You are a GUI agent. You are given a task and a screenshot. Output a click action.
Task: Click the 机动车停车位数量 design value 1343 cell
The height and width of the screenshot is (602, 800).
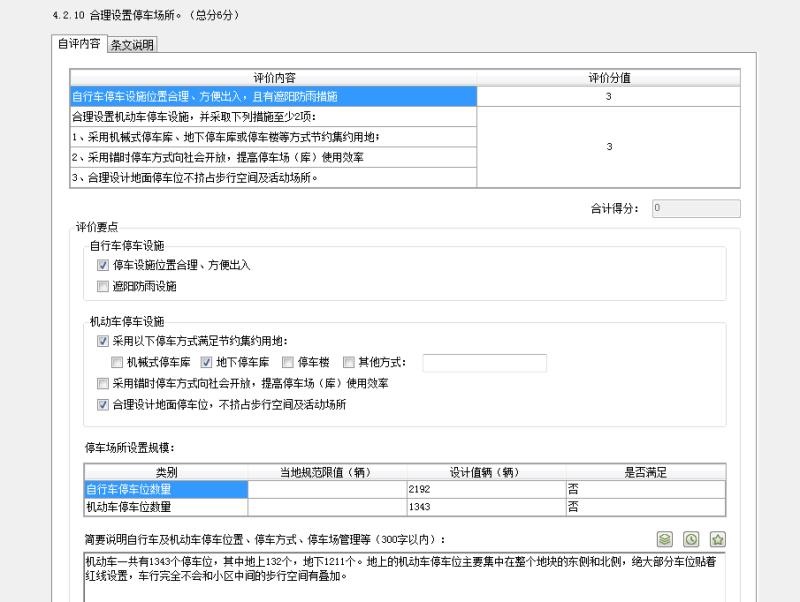pos(486,507)
